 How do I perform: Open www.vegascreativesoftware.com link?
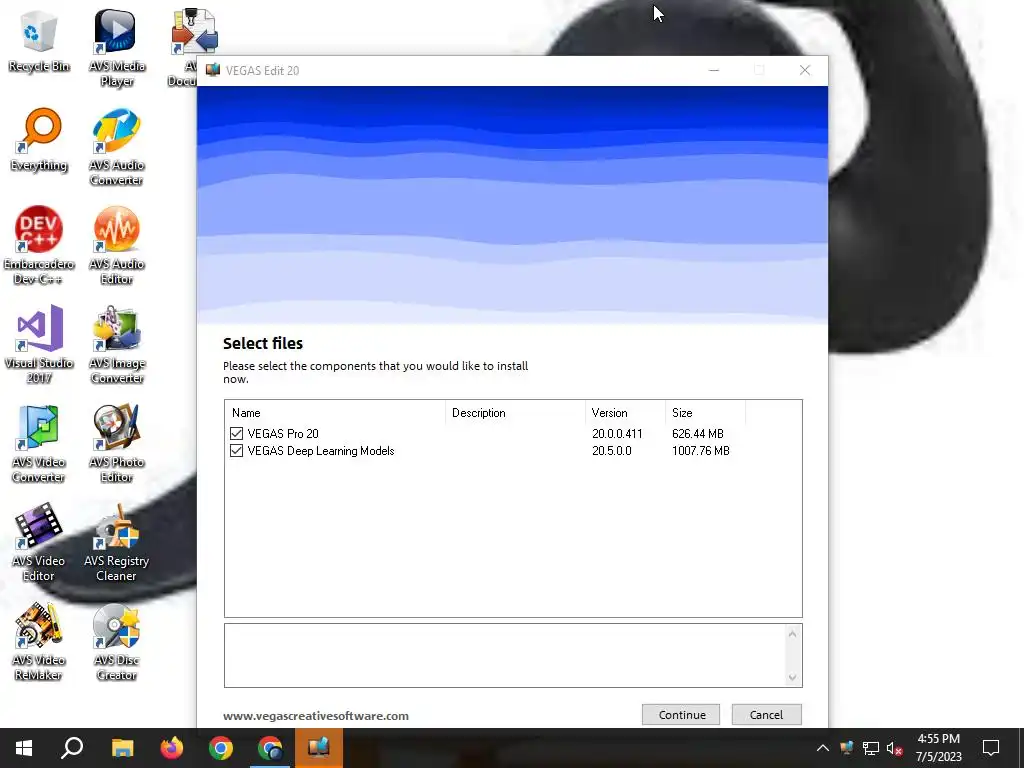point(316,716)
